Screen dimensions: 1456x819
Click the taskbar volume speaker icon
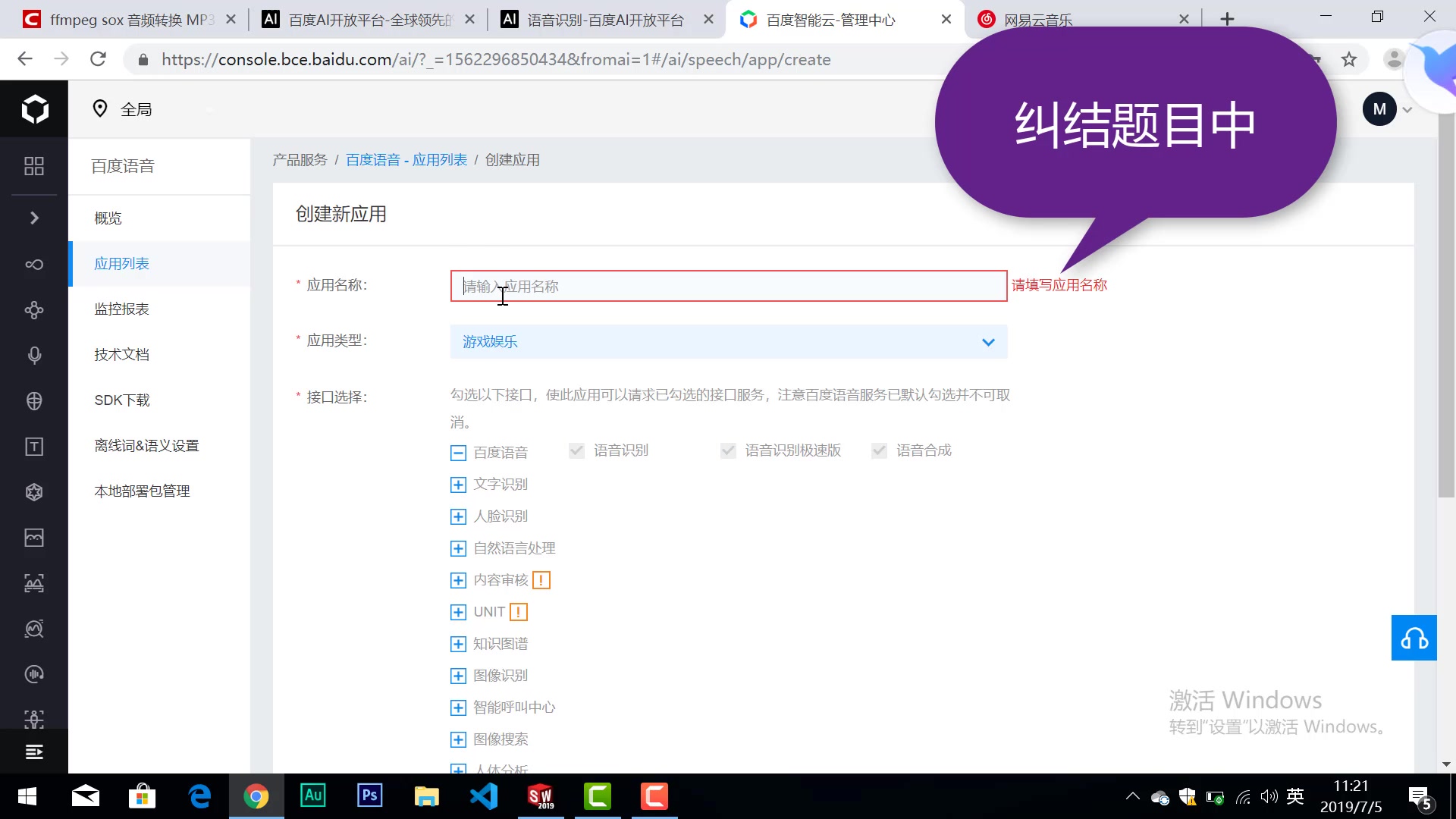1269,797
